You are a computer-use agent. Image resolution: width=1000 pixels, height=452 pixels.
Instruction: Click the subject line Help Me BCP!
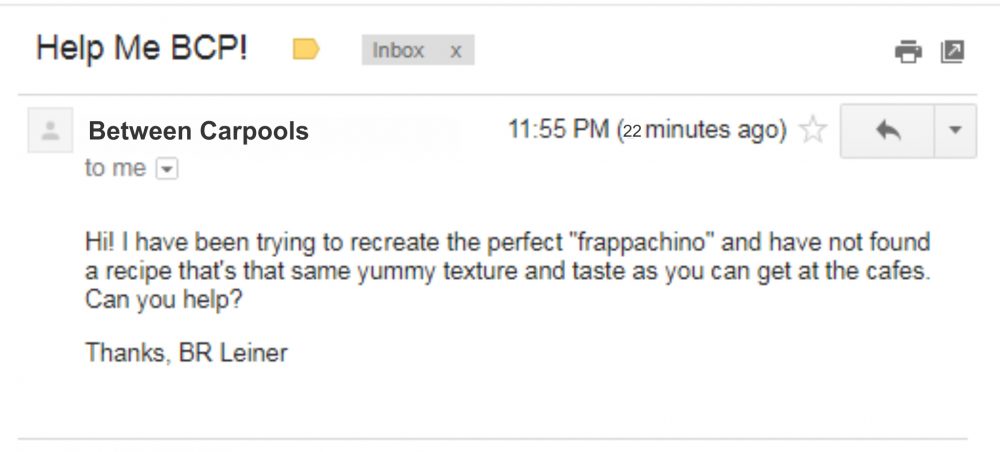click(x=142, y=48)
